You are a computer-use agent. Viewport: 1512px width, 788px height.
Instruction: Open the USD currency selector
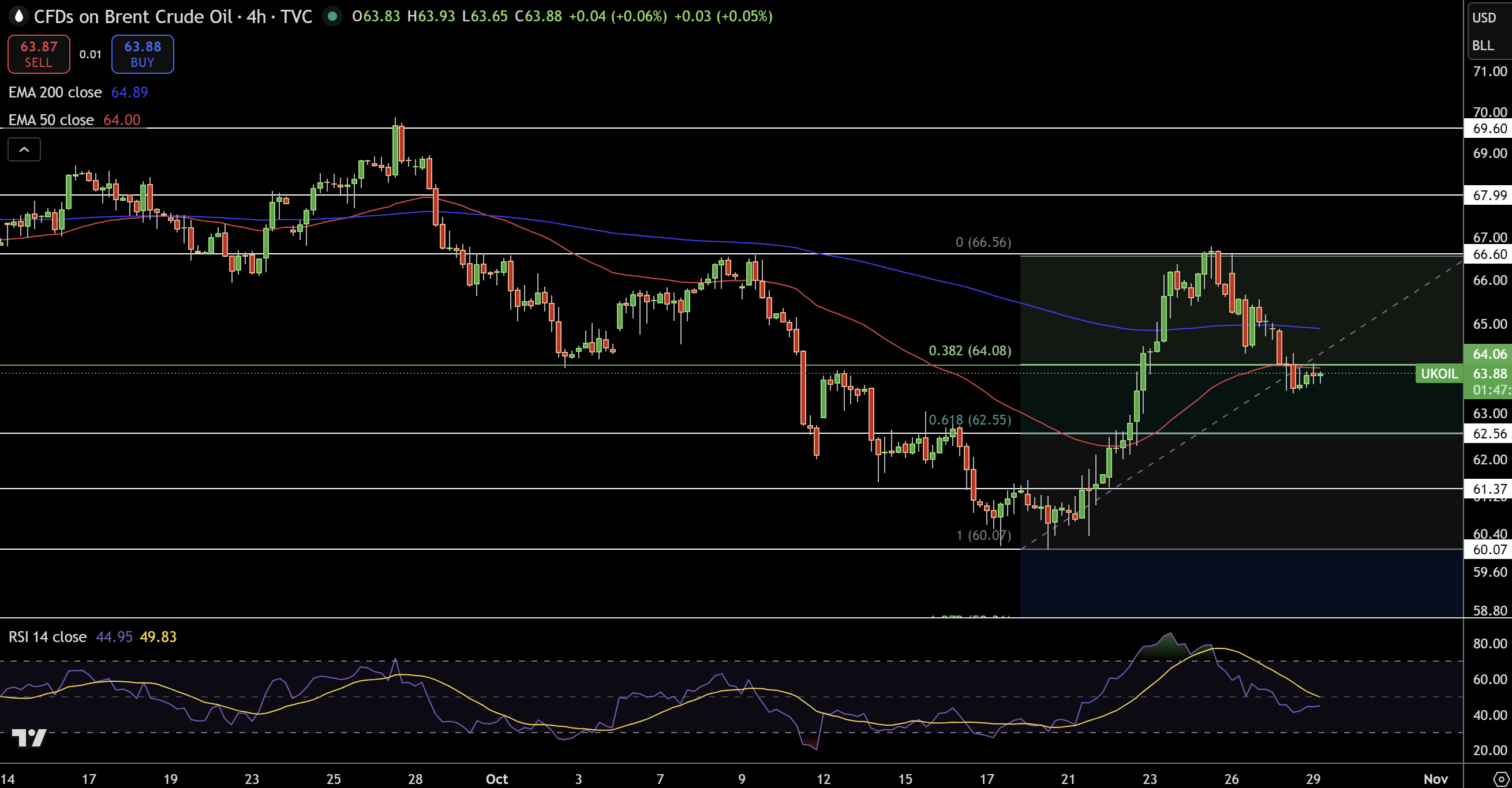pos(1484,18)
